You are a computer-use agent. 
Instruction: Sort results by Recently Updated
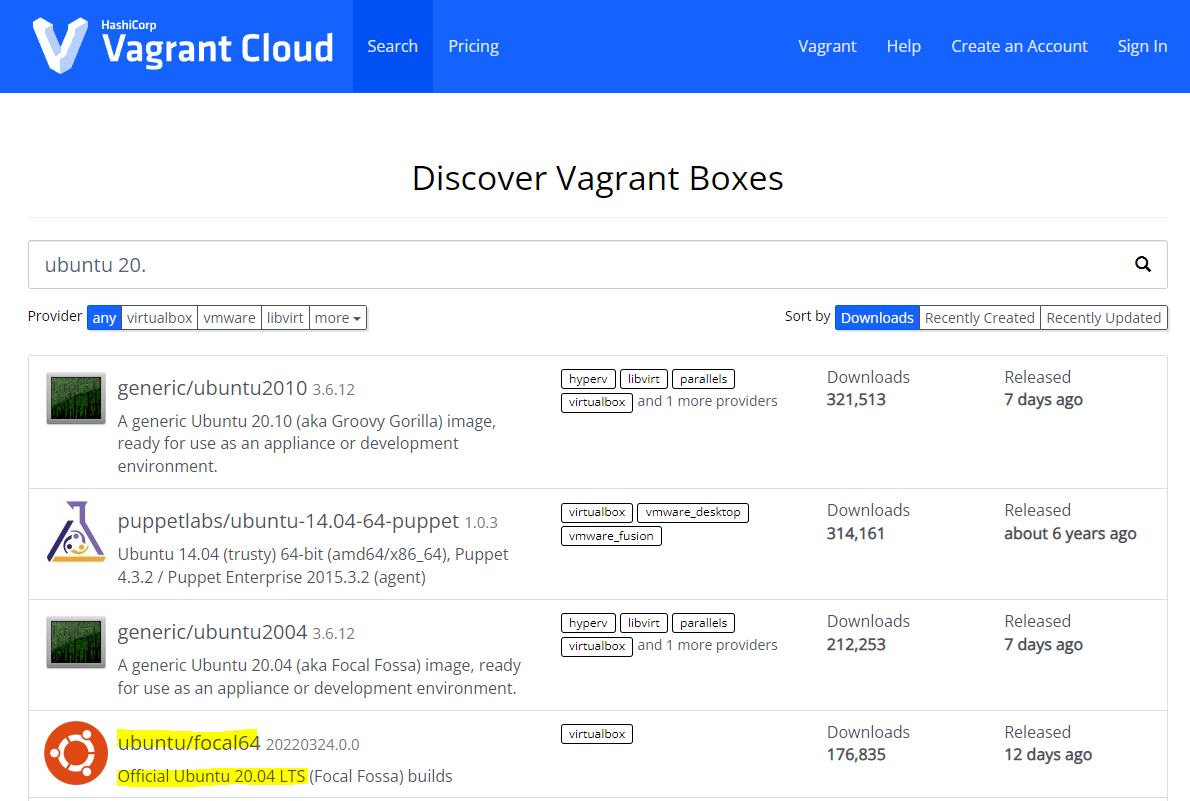1103,317
